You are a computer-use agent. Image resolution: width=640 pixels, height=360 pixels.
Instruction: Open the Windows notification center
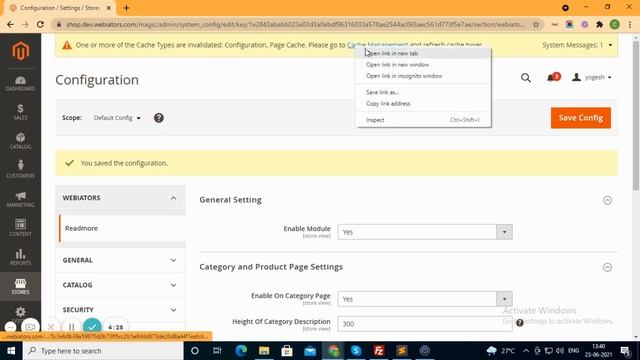coord(625,351)
